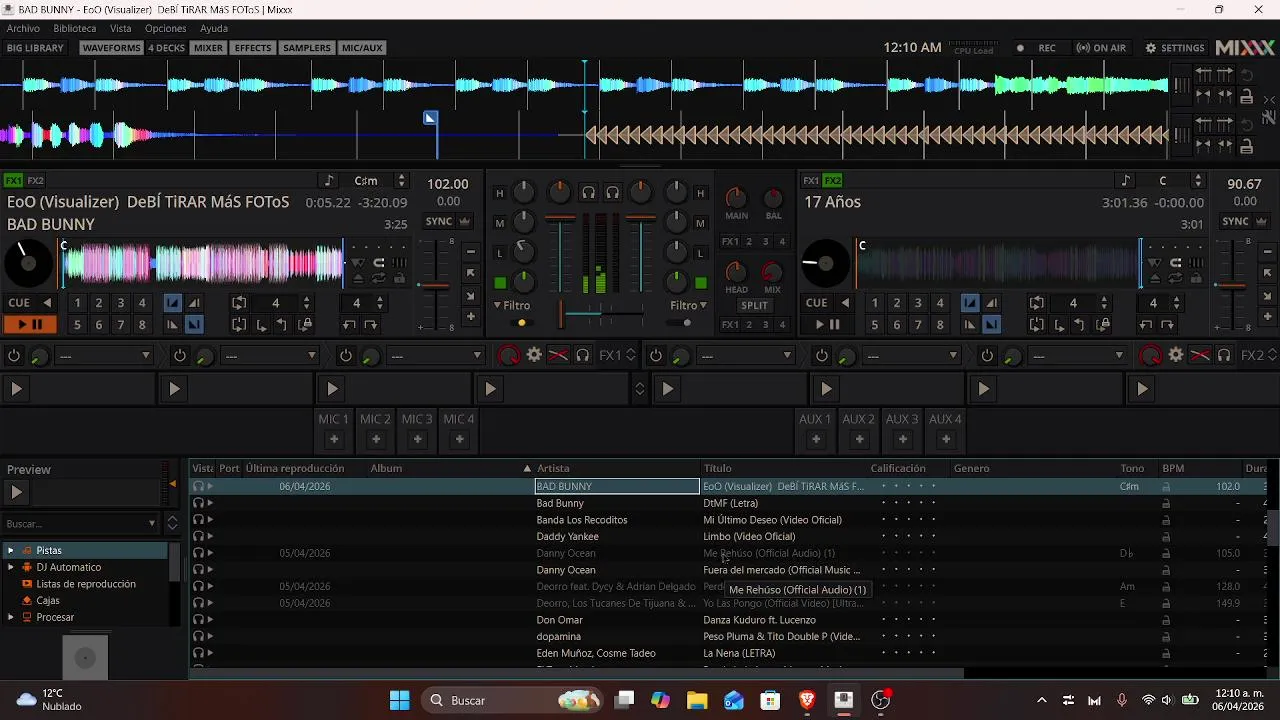
Task: Toggle low EQ kill L on right channel
Action: pyautogui.click(x=701, y=253)
